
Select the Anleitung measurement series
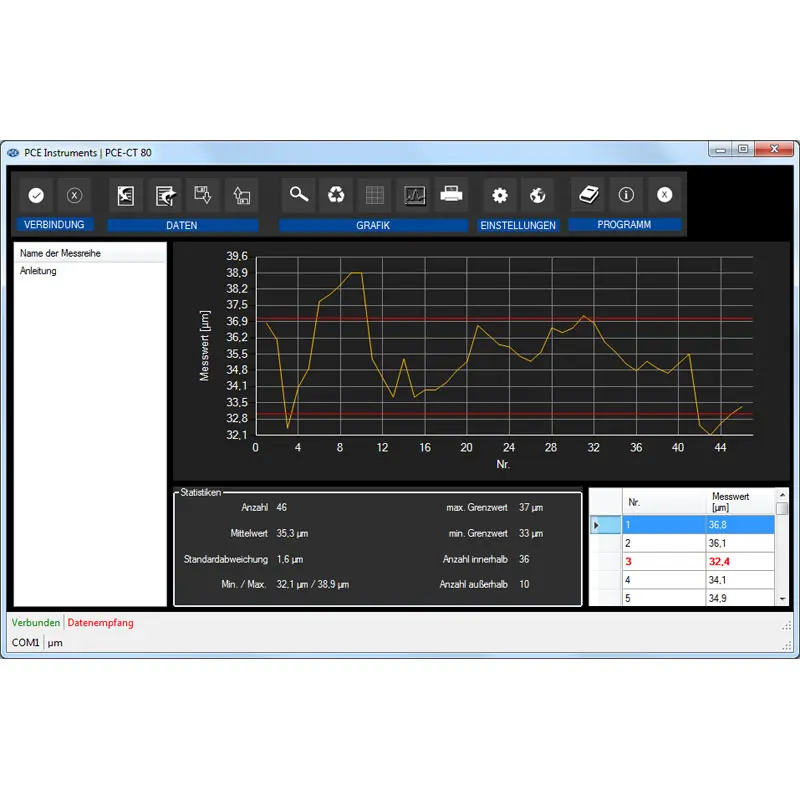(x=39, y=271)
